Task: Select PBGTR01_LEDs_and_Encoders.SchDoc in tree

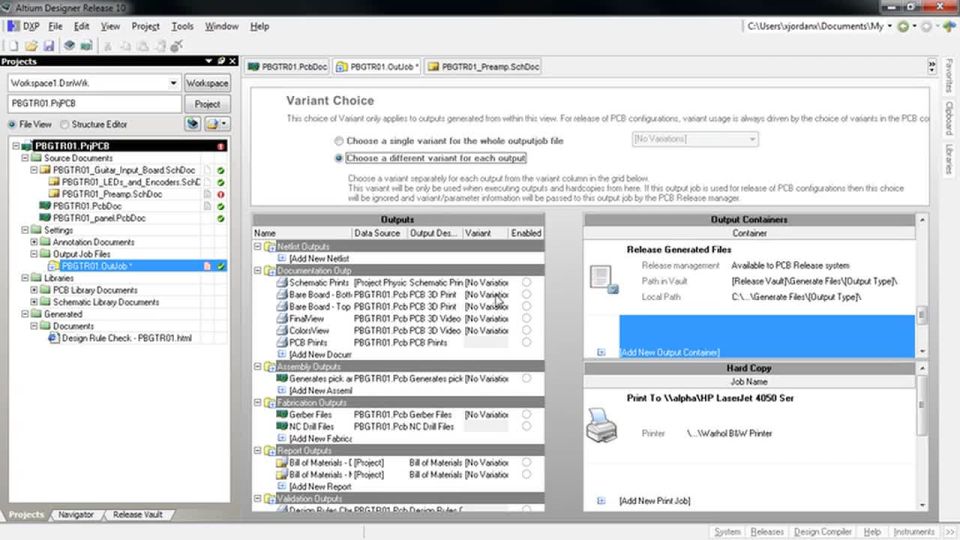Action: [x=130, y=182]
